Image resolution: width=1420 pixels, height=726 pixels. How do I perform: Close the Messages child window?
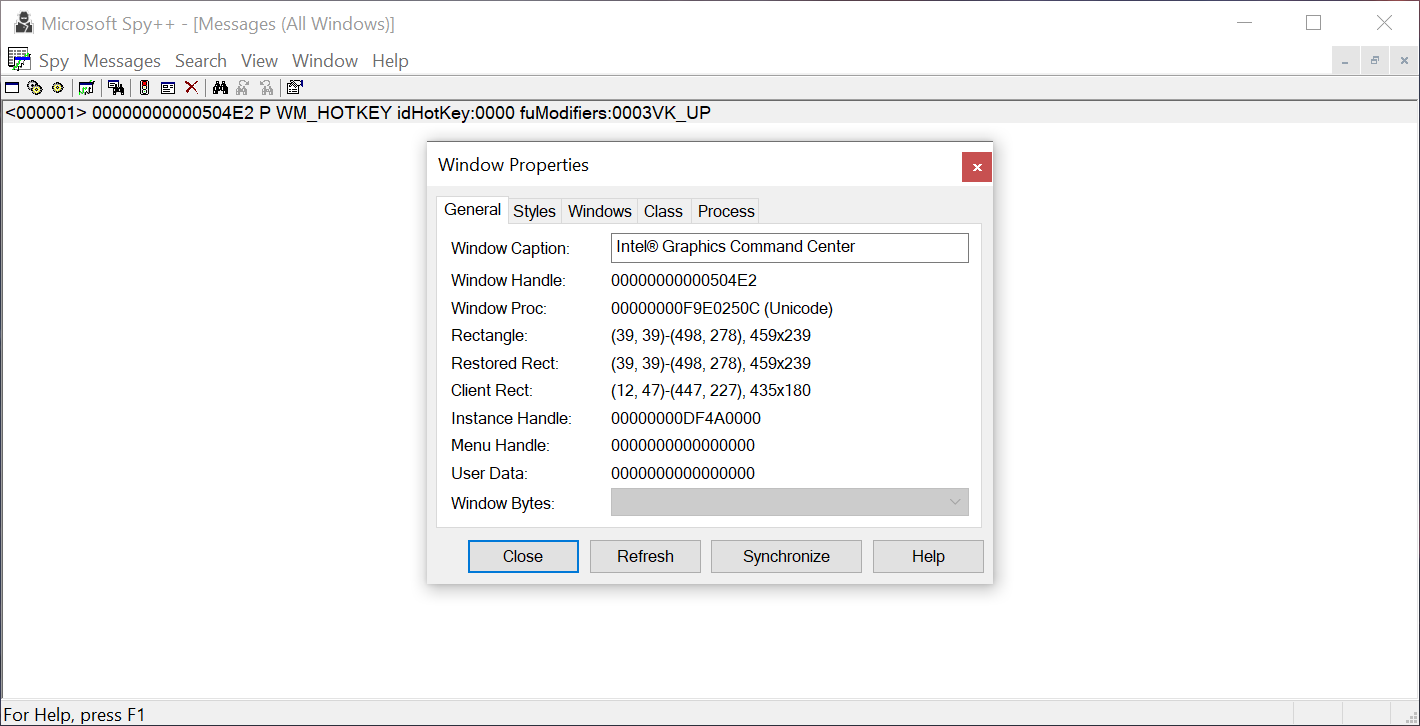click(1404, 61)
